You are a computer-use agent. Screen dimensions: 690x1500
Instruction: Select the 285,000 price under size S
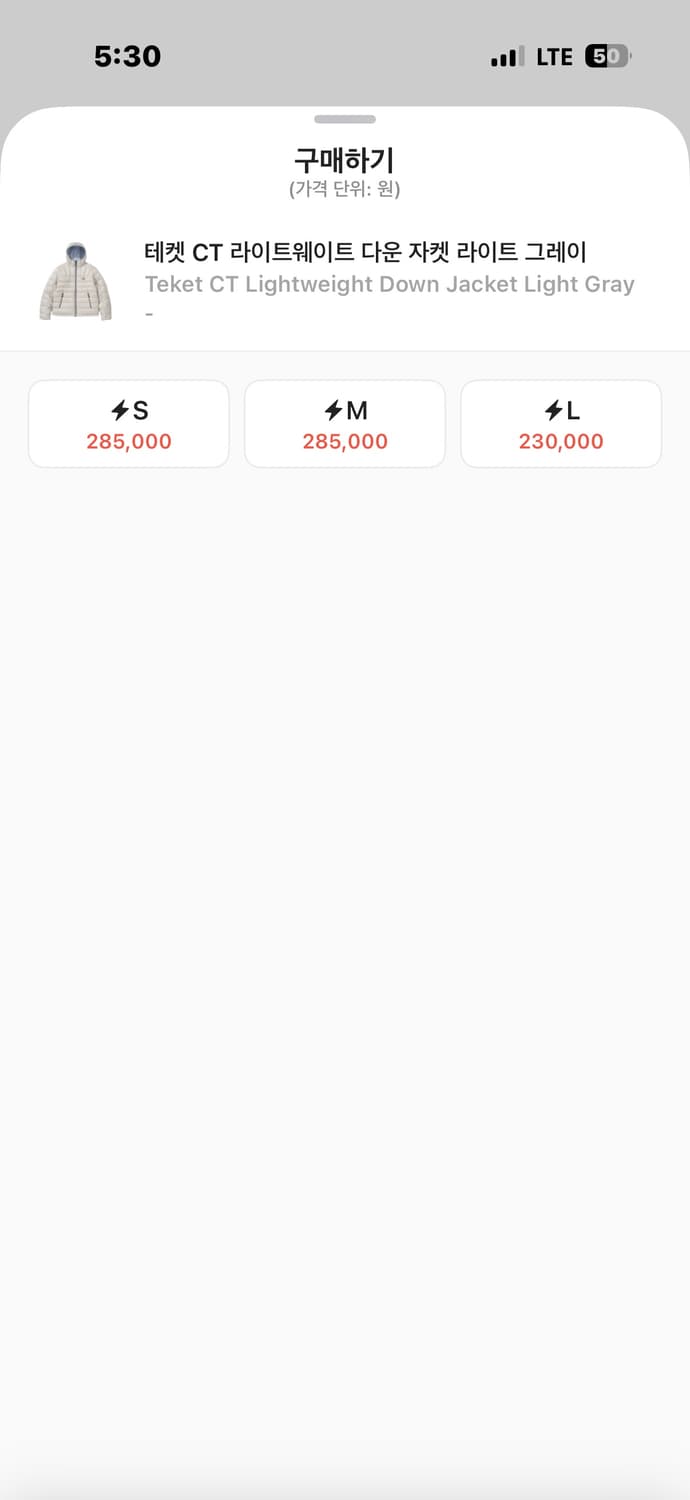[x=129, y=441]
